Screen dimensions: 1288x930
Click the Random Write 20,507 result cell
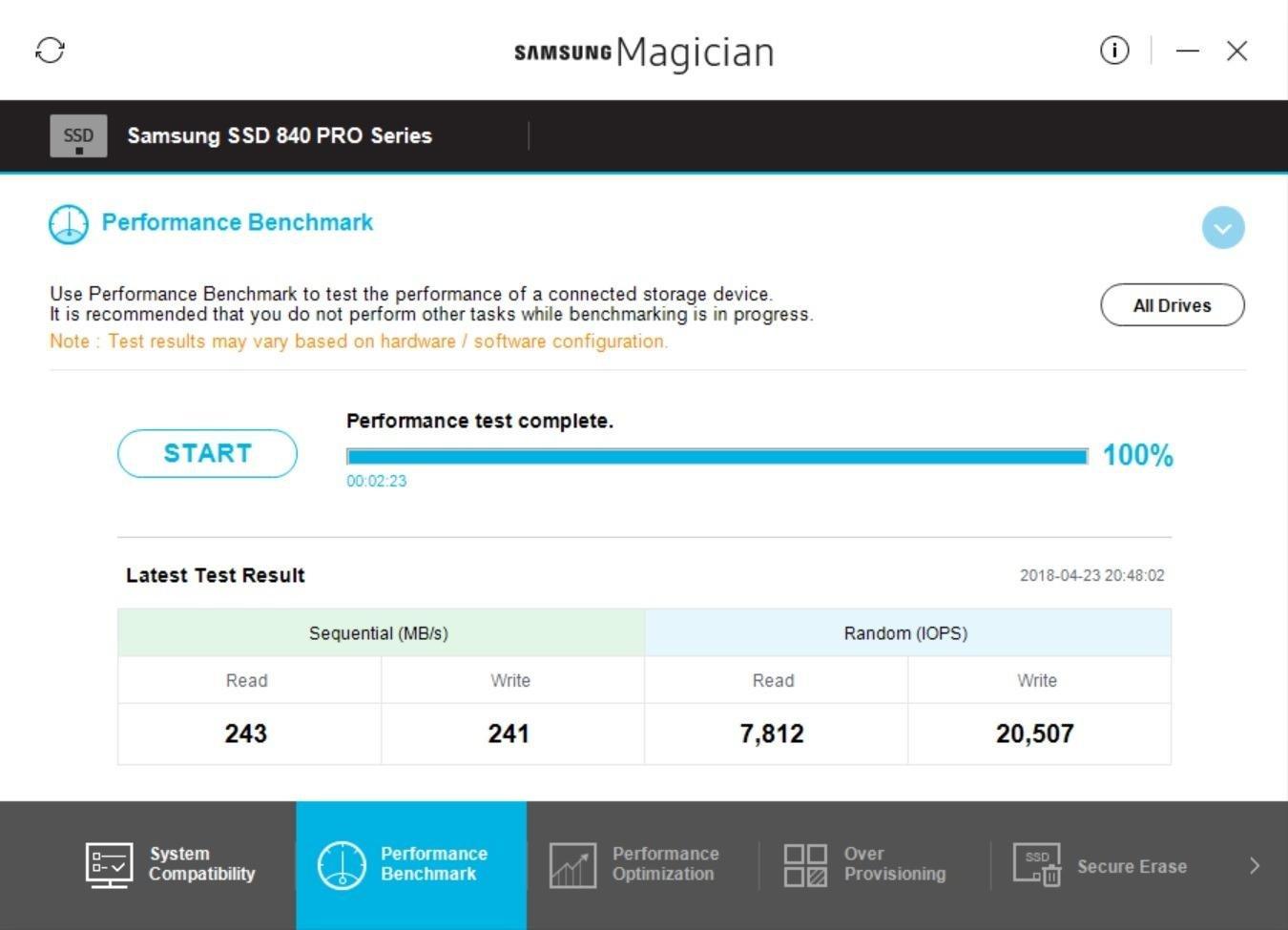tap(1035, 734)
